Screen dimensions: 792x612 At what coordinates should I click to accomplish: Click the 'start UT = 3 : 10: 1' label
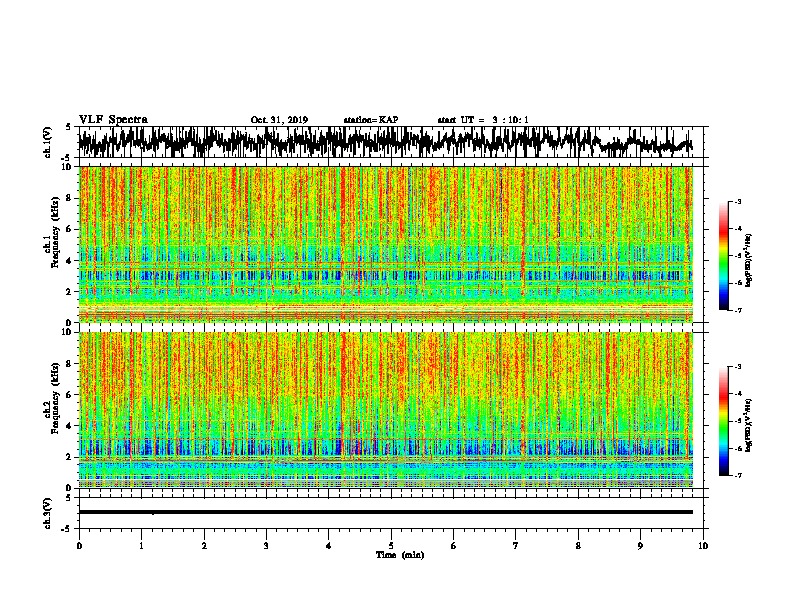(x=483, y=120)
